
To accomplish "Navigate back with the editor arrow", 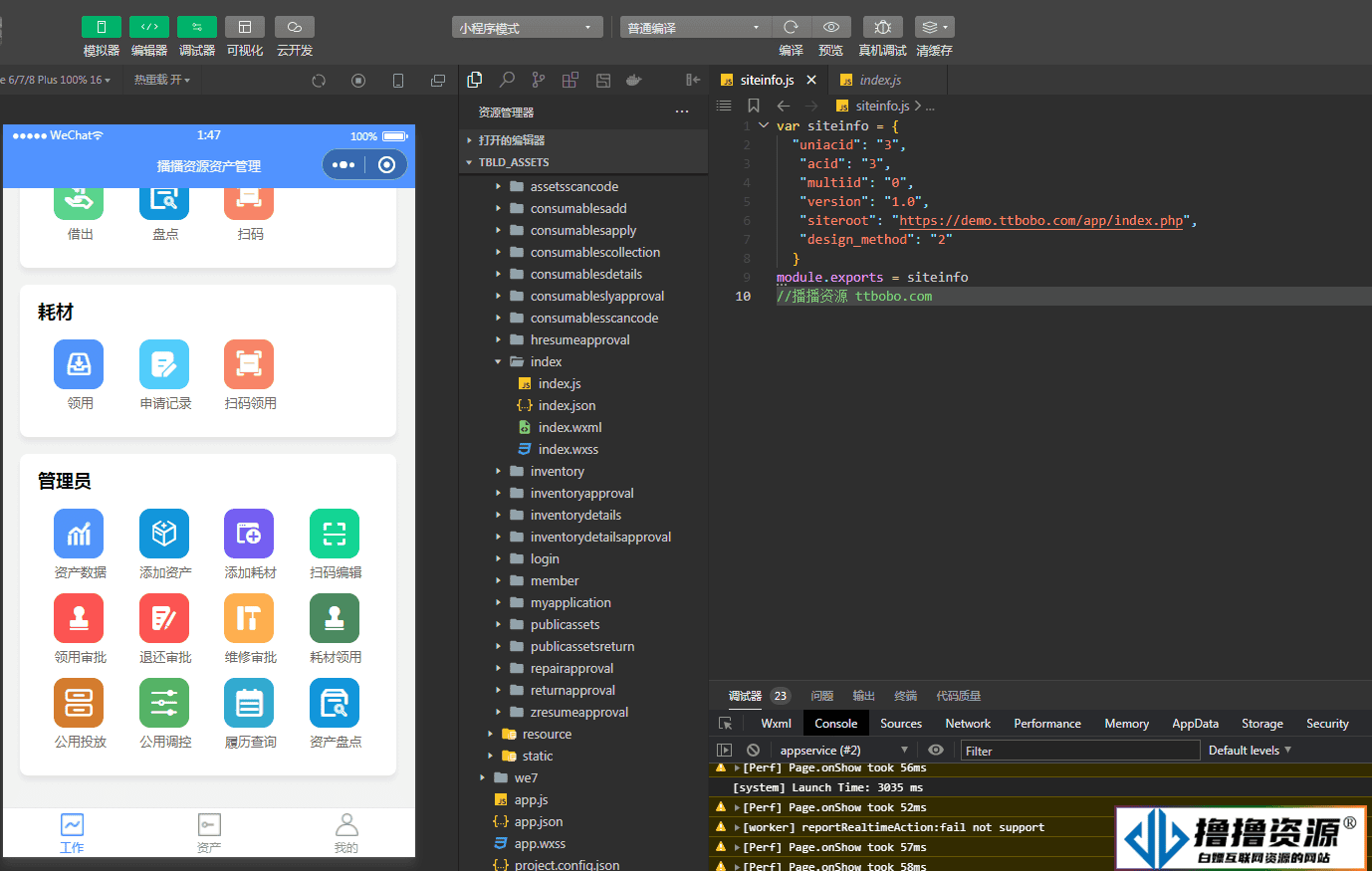I will point(784,106).
